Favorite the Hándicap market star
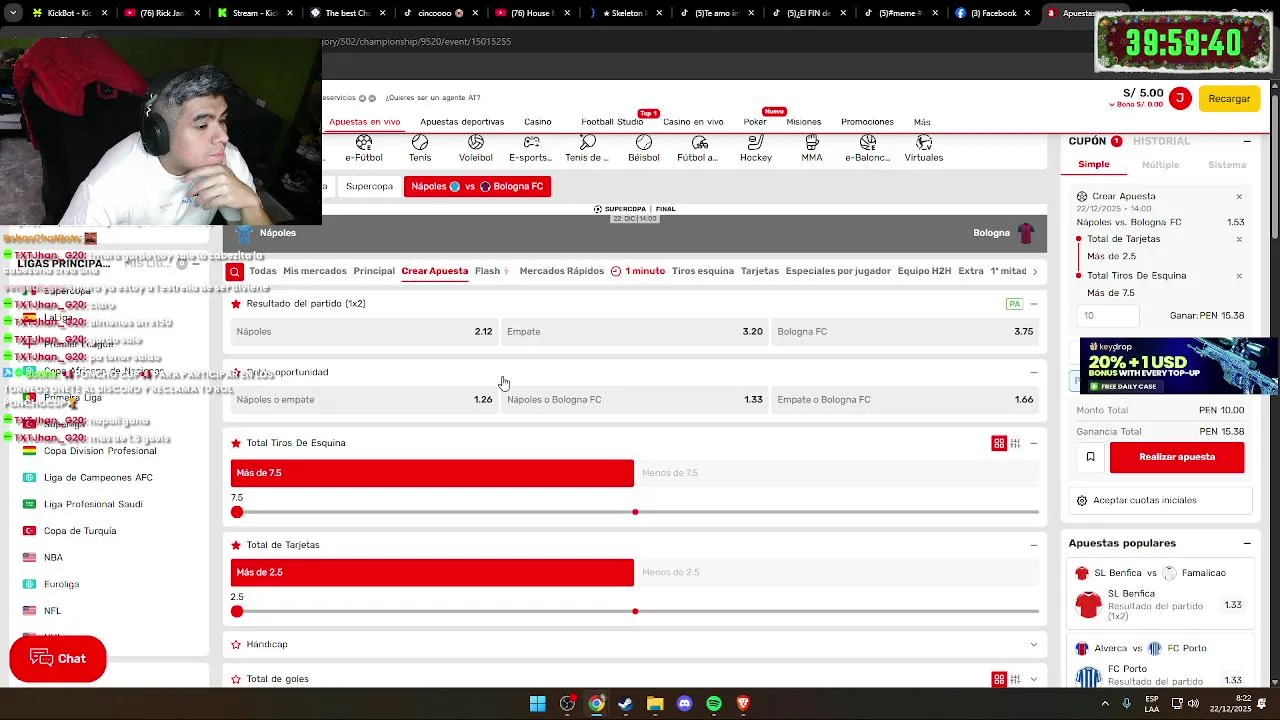The height and width of the screenshot is (720, 1280). (236, 645)
